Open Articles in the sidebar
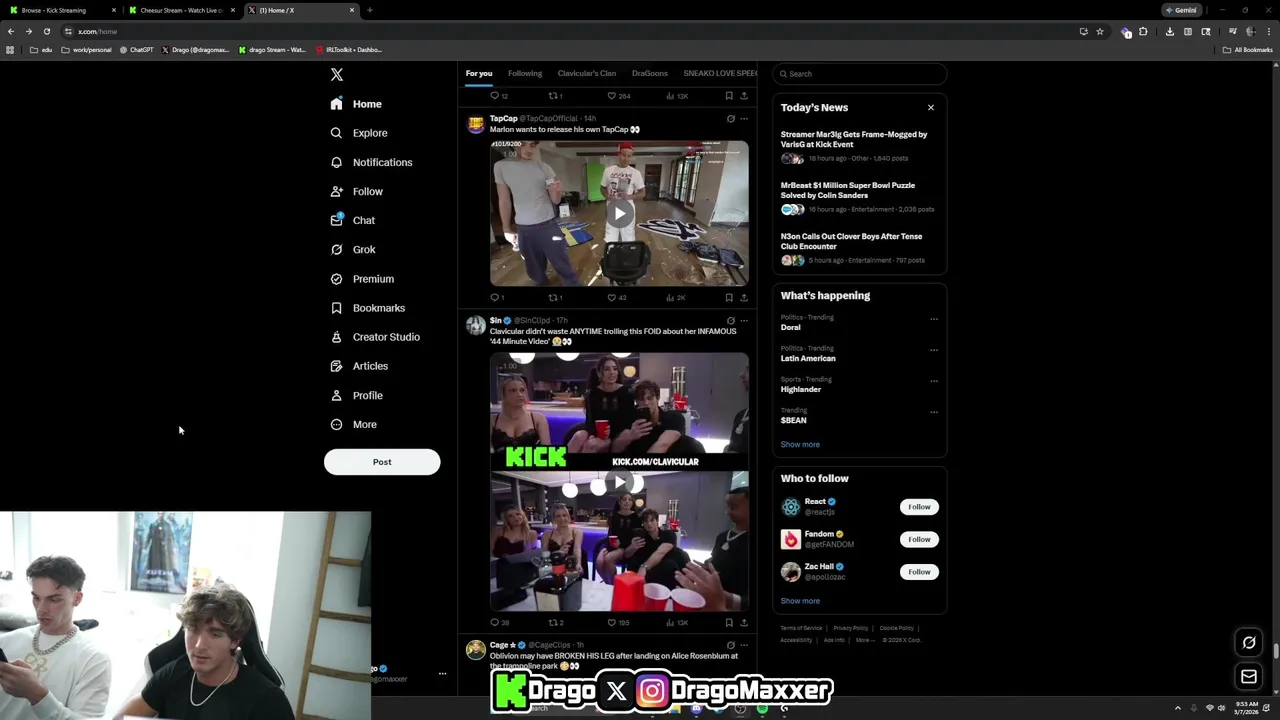Image resolution: width=1280 pixels, height=720 pixels. click(x=359, y=366)
